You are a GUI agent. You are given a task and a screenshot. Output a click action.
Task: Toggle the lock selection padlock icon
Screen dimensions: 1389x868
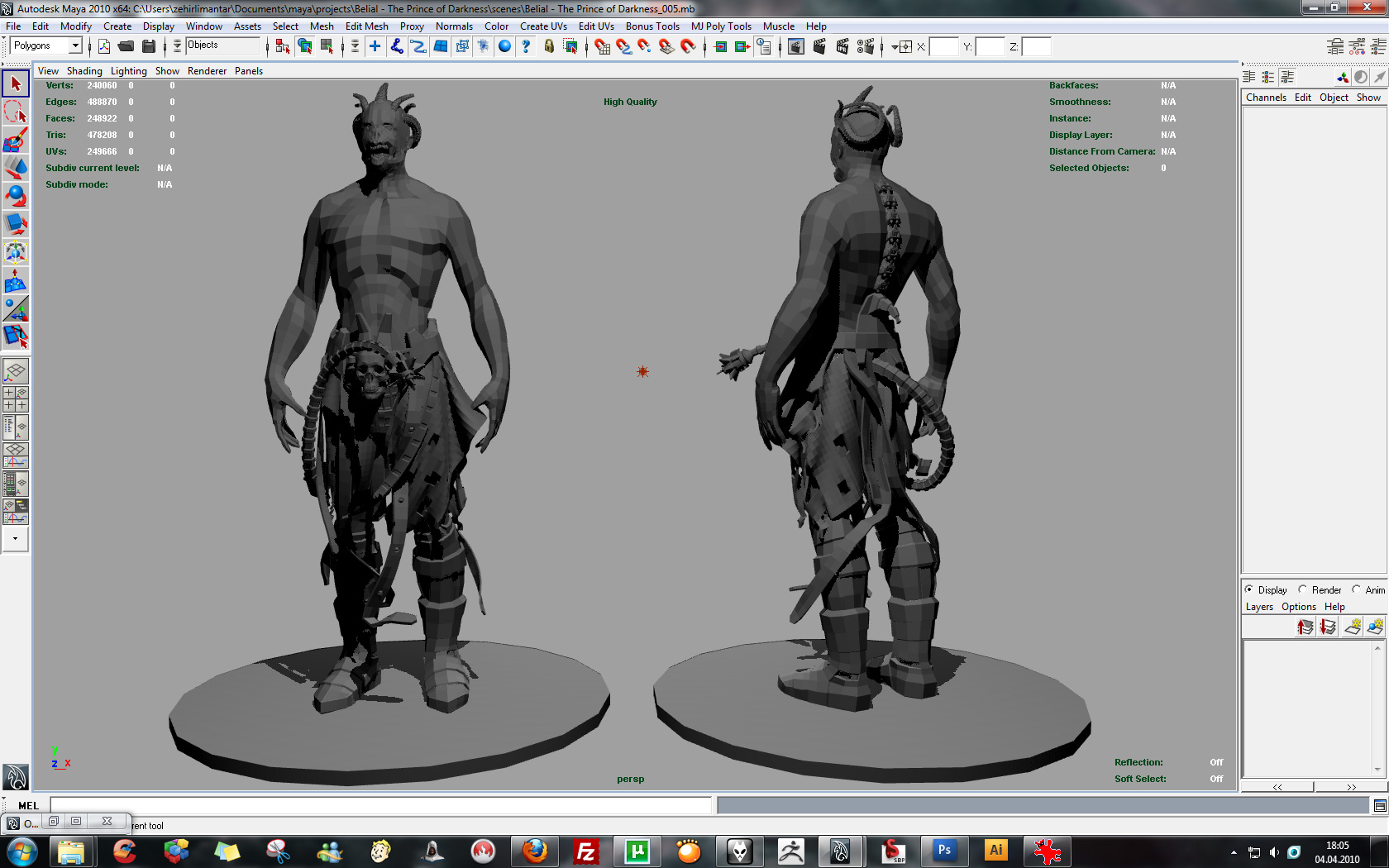click(549, 46)
